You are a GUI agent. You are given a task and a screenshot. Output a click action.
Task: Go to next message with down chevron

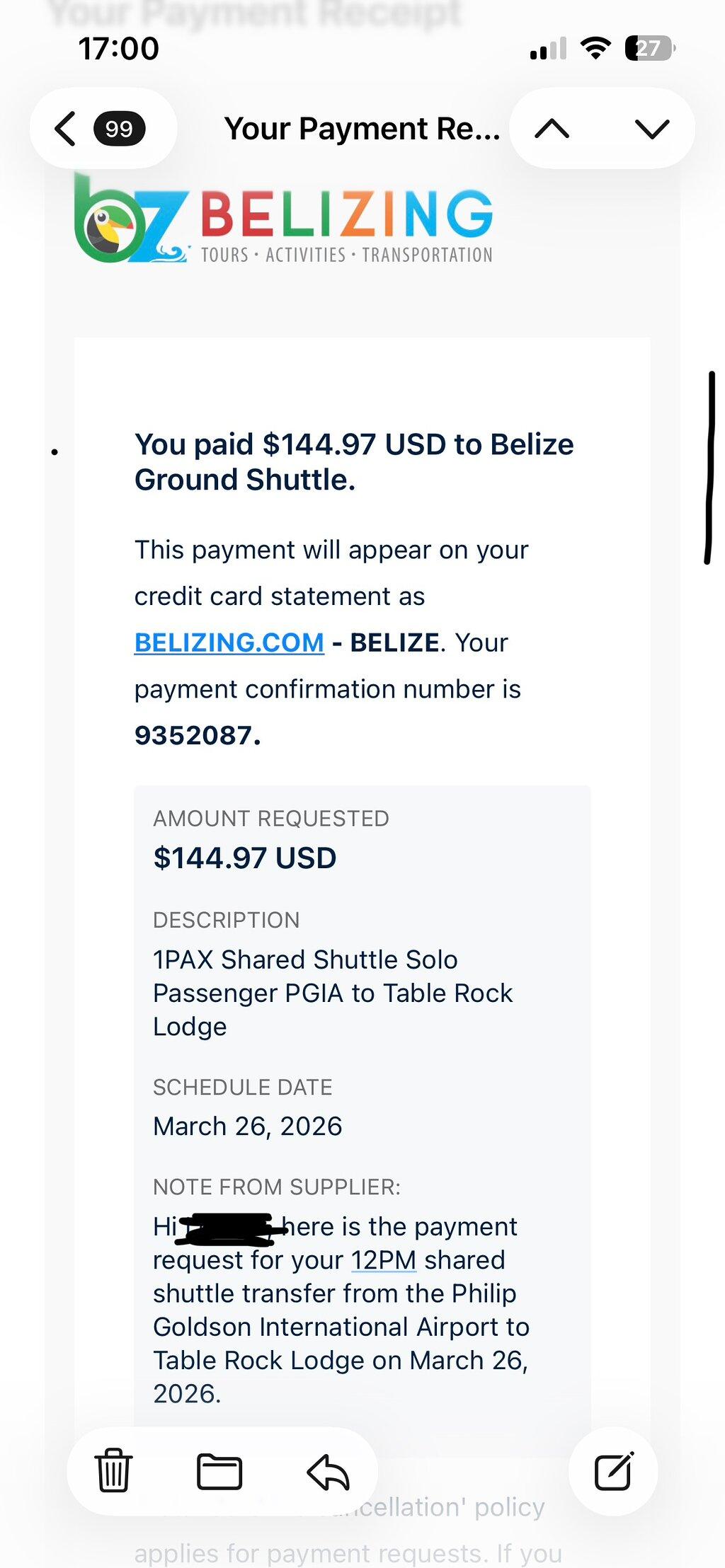(652, 129)
